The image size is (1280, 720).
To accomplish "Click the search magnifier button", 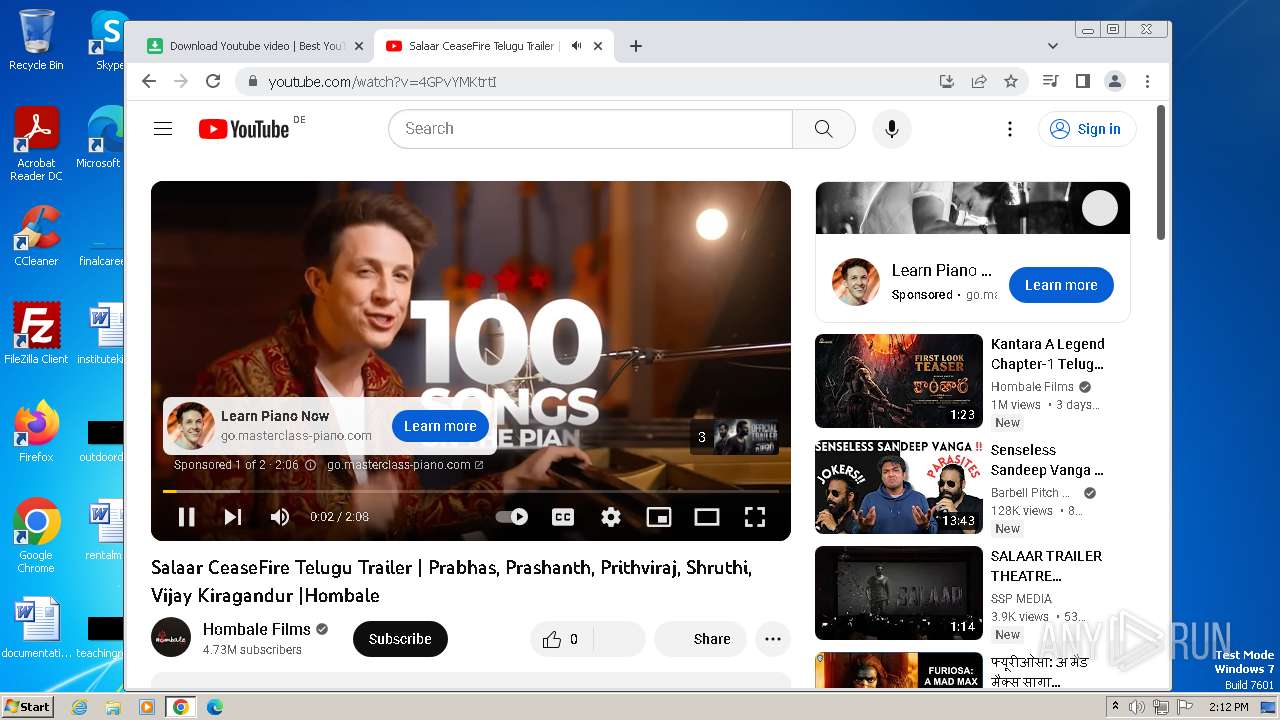I will point(823,129).
